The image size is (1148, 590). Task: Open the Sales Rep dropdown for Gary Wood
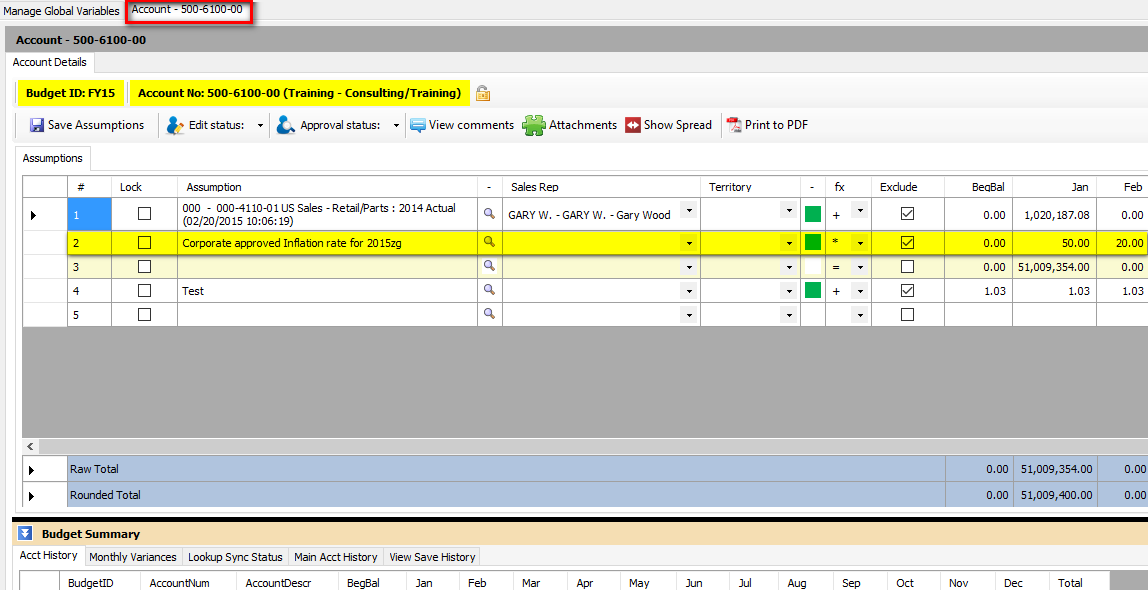pos(689,211)
